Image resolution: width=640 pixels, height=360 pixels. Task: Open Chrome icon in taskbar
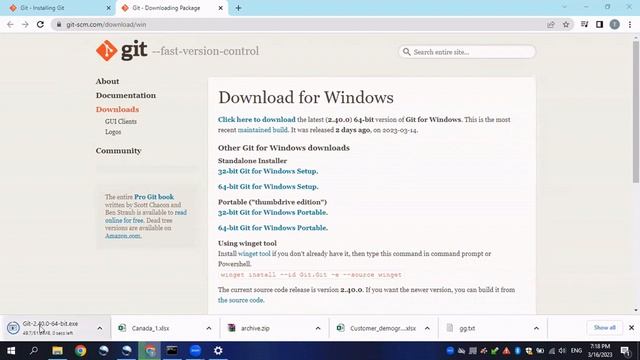point(80,351)
